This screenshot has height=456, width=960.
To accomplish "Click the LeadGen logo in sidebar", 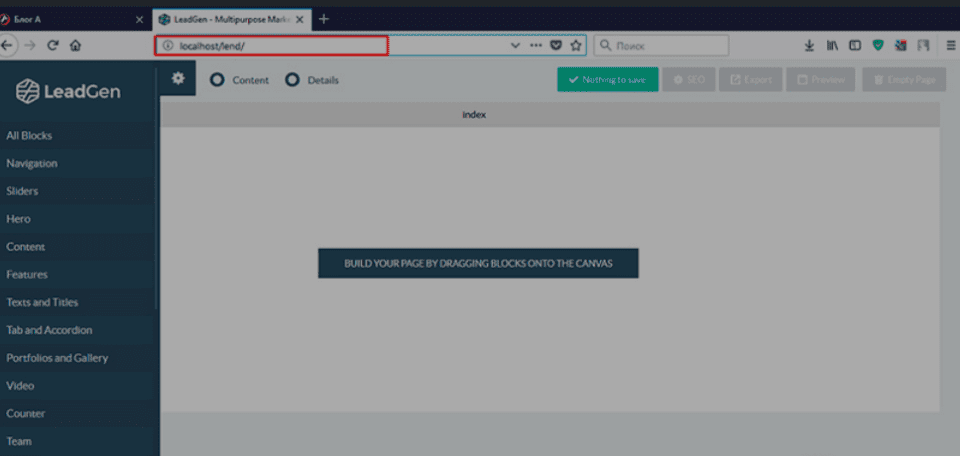I will (69, 92).
